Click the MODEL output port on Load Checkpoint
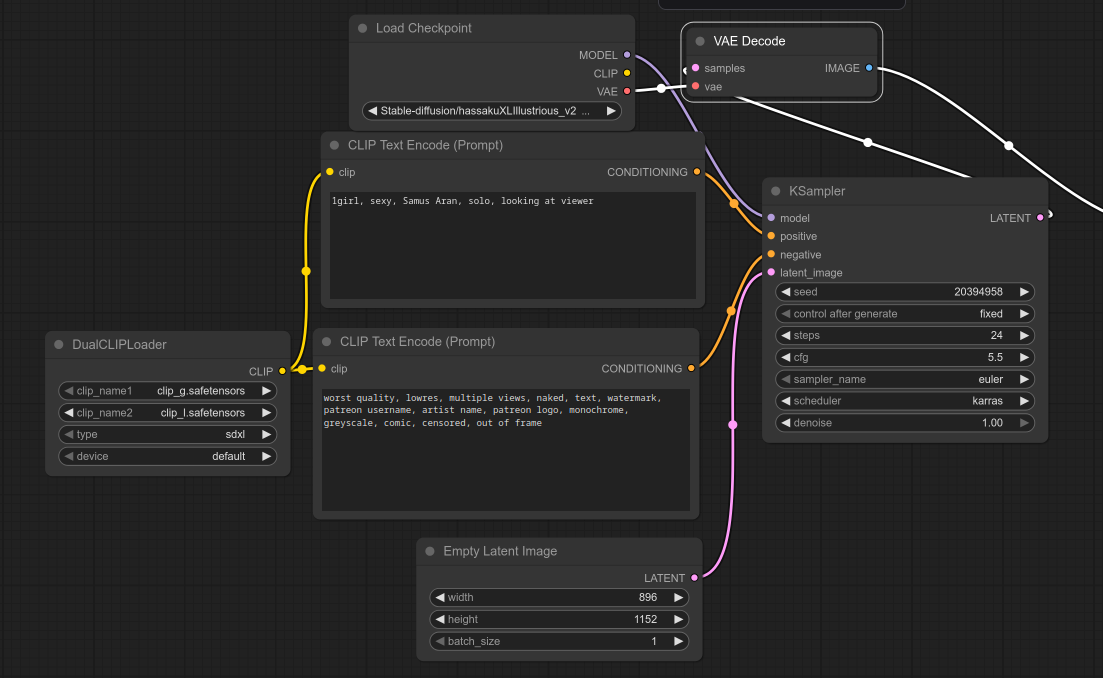Viewport: 1103px width, 678px height. (x=627, y=55)
